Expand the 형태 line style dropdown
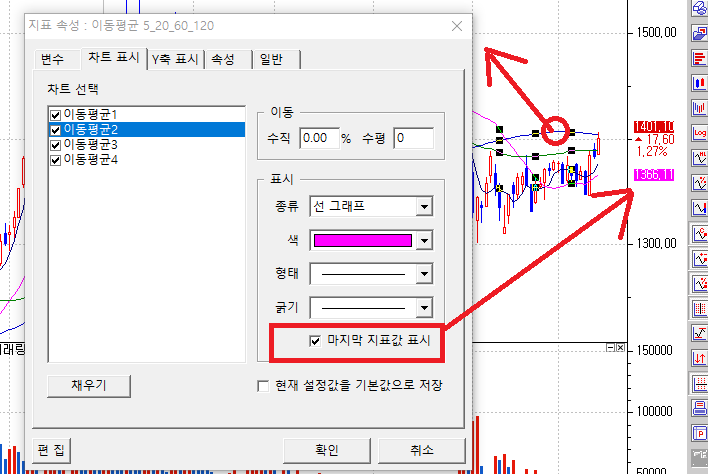The image size is (708, 474). click(x=424, y=274)
